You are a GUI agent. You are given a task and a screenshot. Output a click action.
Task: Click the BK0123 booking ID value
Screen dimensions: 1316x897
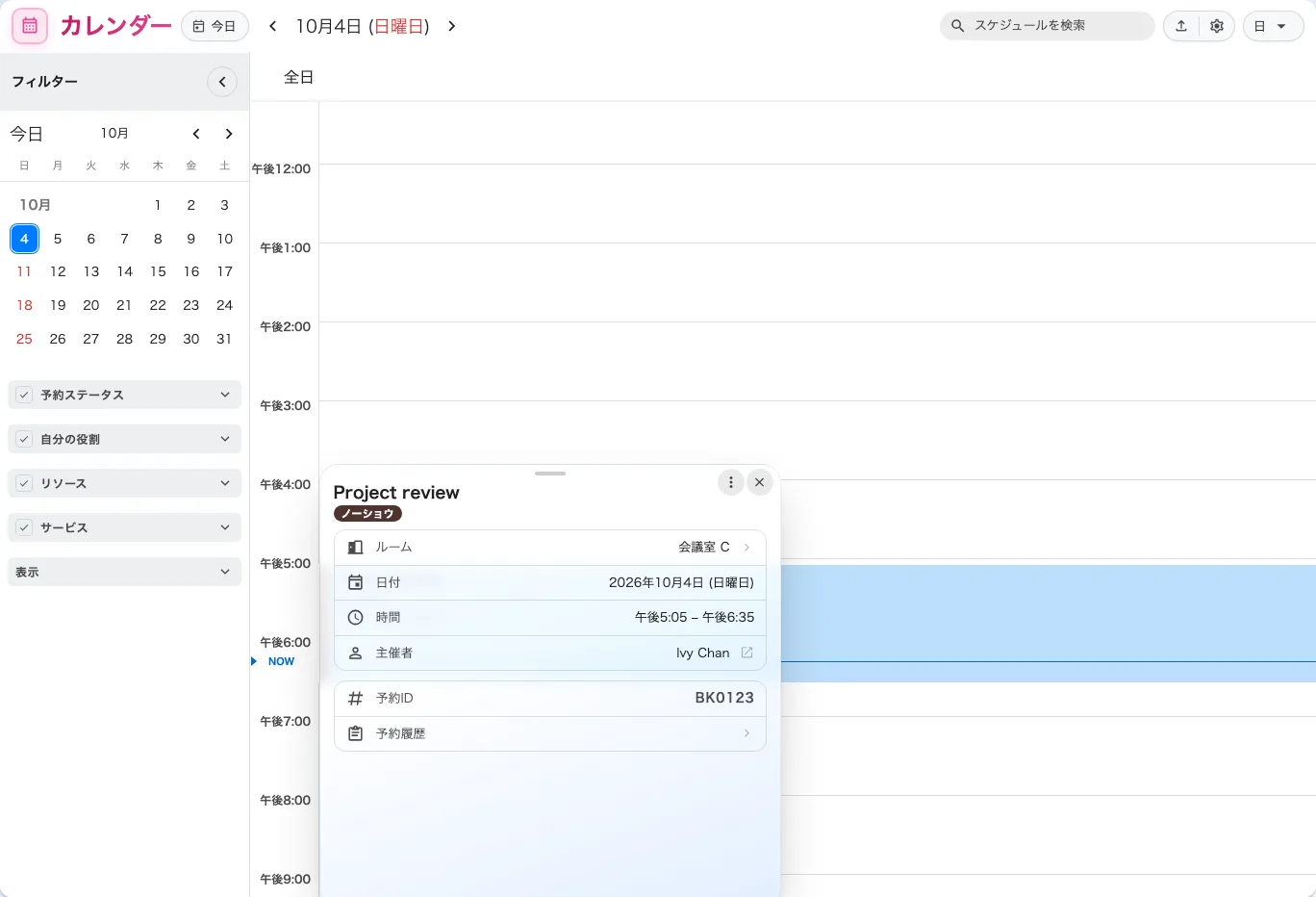pos(724,698)
